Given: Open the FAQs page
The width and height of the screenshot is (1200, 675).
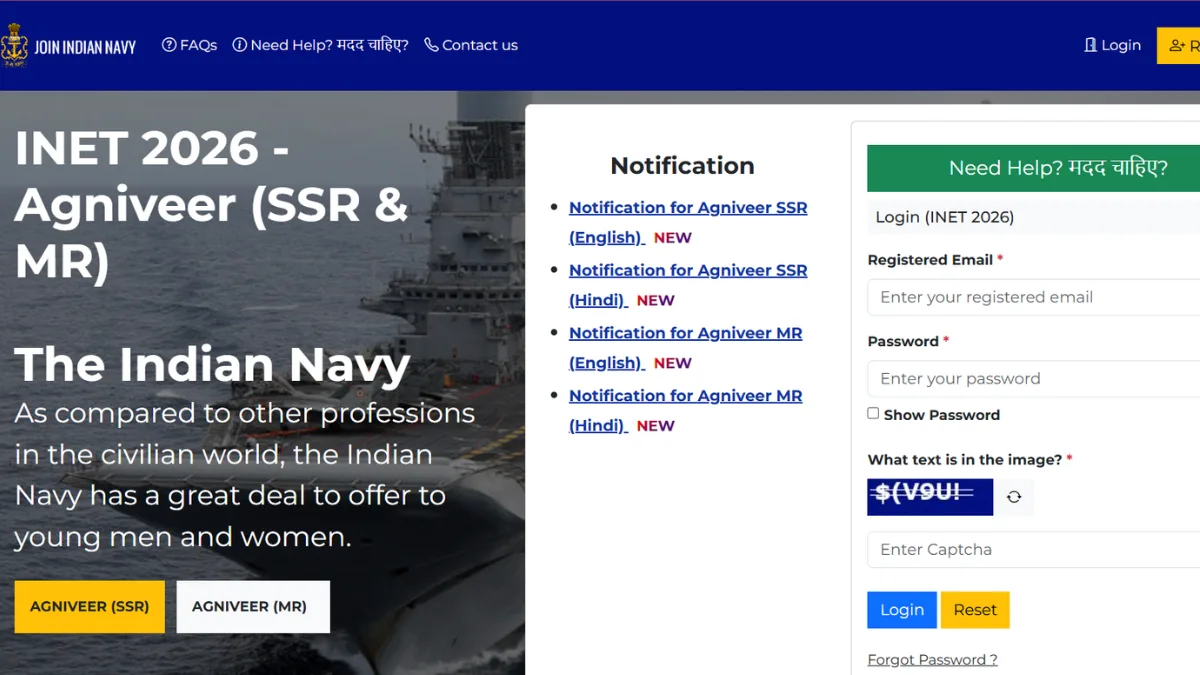Looking at the screenshot, I should pyautogui.click(x=190, y=45).
